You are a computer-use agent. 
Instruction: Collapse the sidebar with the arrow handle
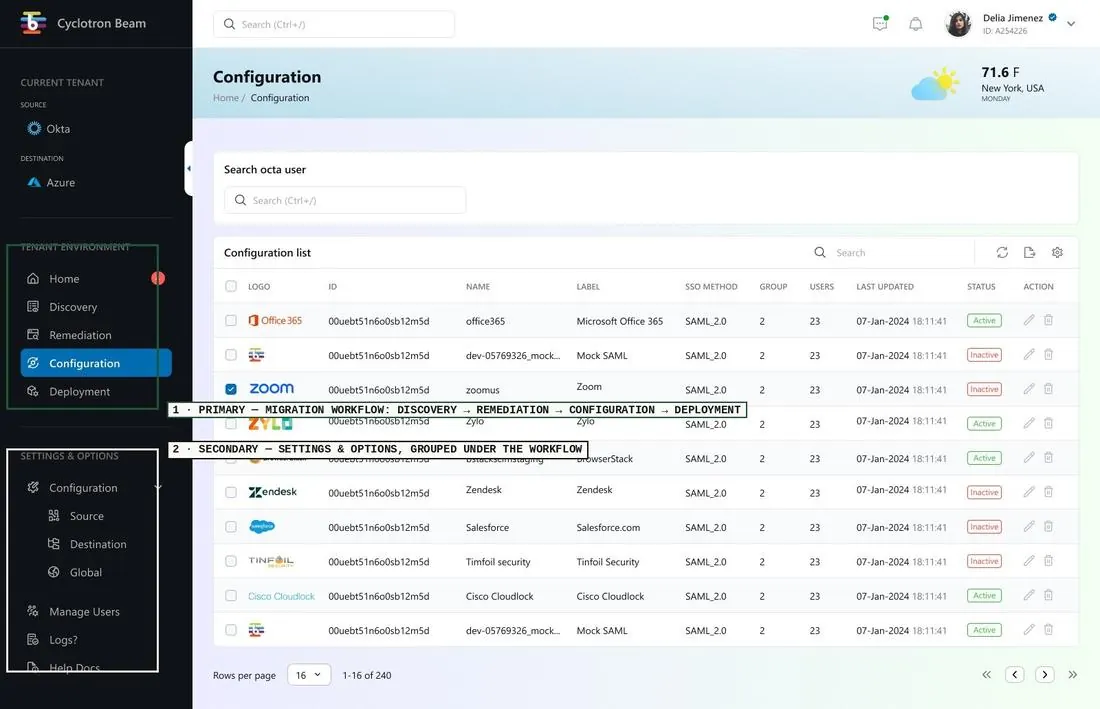(188, 168)
